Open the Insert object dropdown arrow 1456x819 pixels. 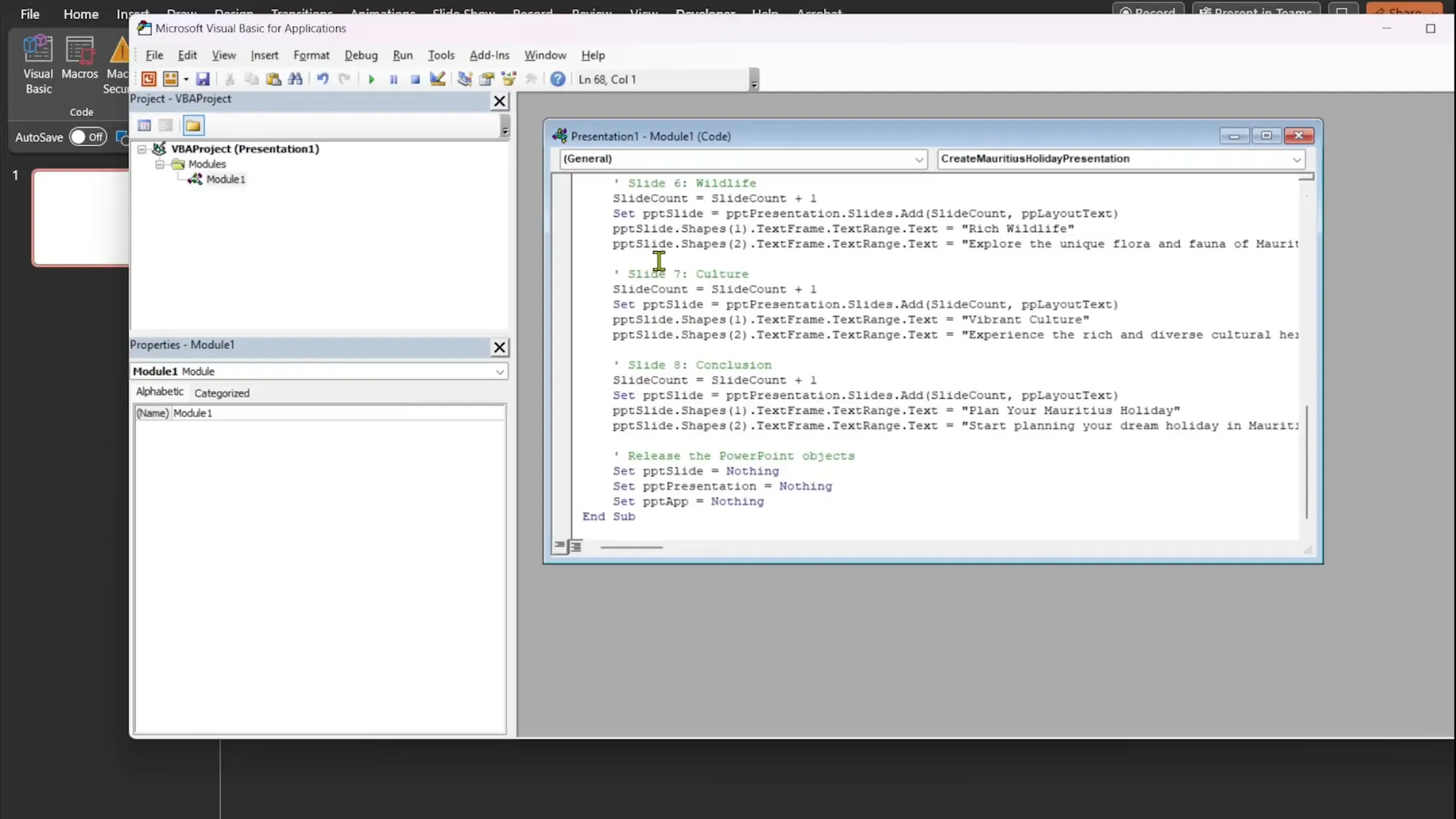[x=186, y=79]
